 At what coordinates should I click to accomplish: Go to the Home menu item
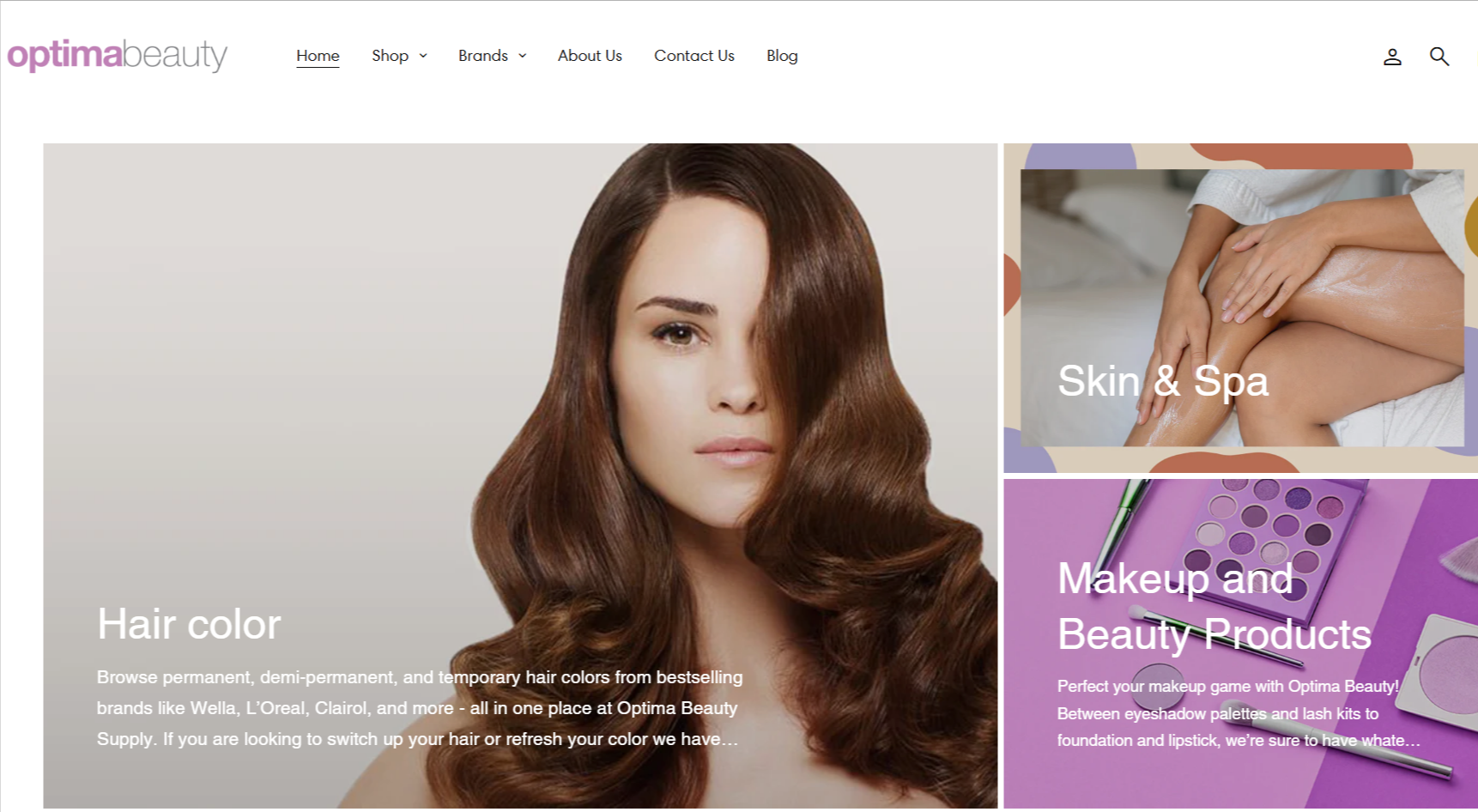pos(318,56)
